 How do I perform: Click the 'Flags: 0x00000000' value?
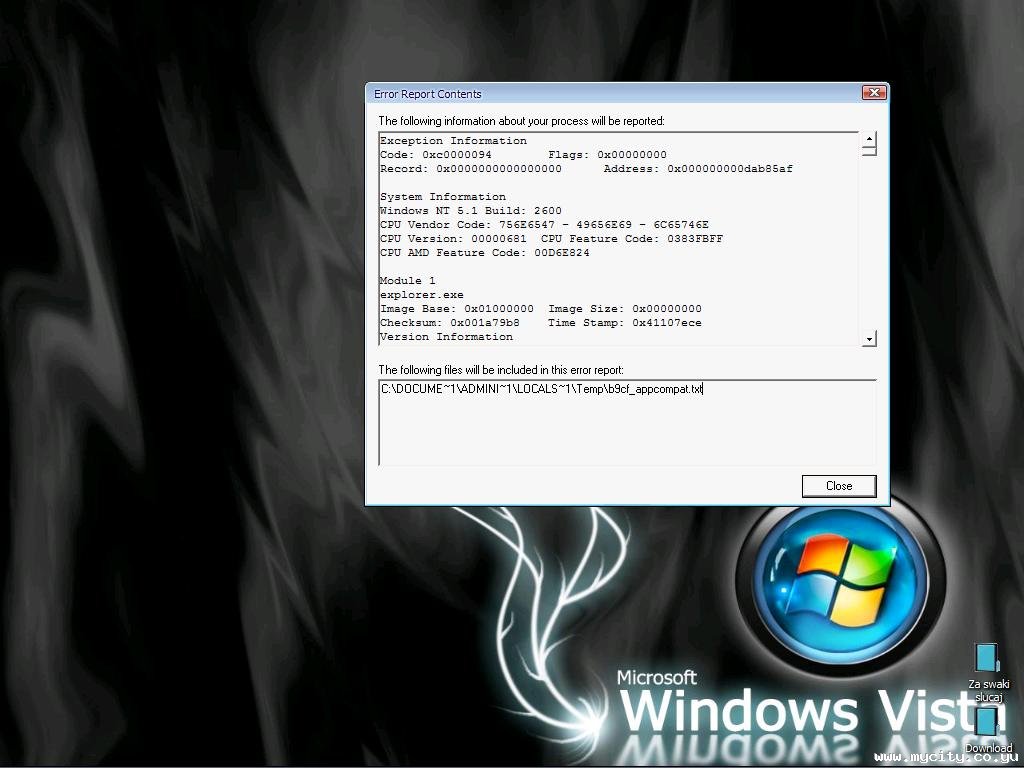(607, 155)
